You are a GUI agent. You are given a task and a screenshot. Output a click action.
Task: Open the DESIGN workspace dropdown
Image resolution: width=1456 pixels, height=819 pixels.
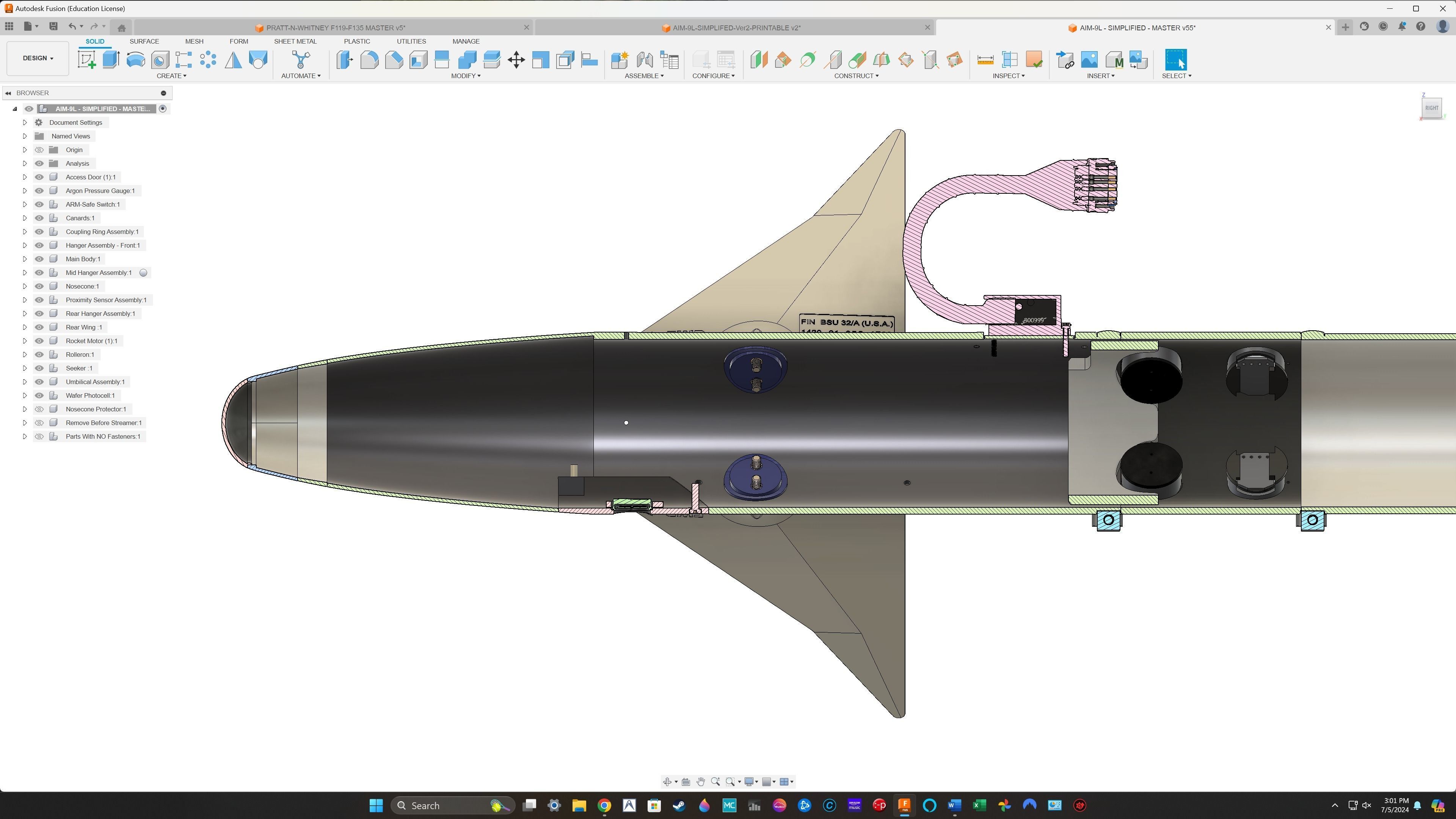click(x=38, y=58)
